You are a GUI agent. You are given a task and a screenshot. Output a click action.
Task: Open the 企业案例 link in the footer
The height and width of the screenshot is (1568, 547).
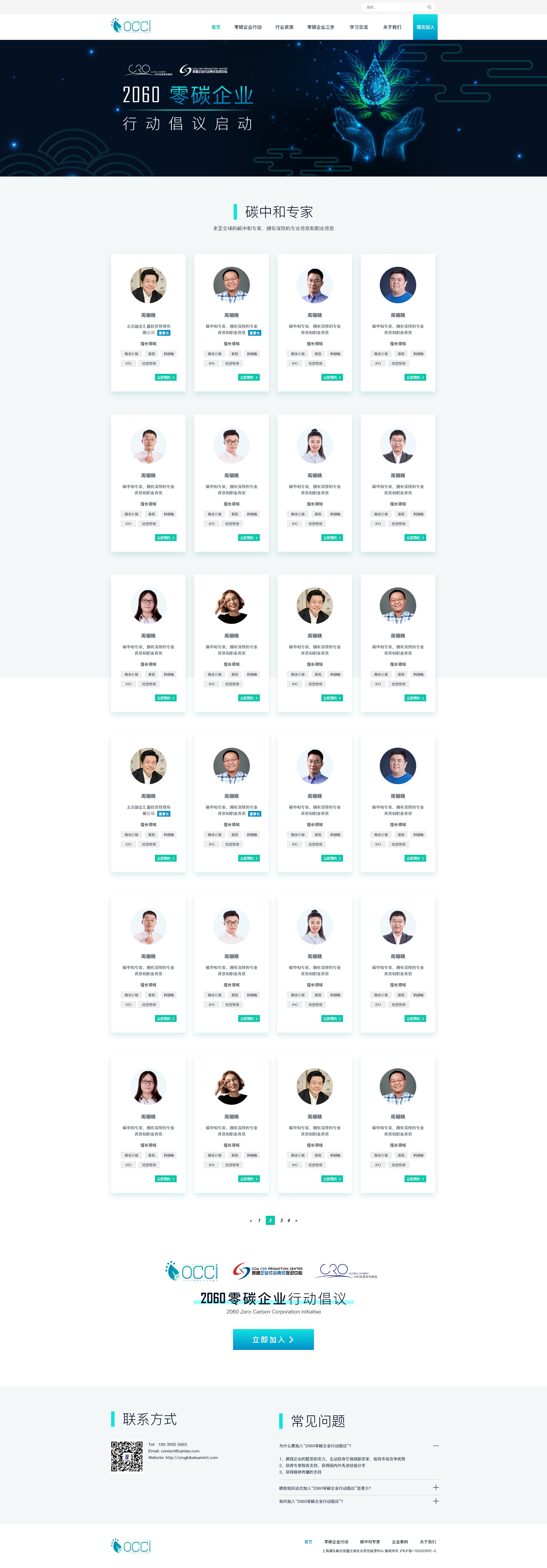pyautogui.click(x=400, y=1542)
